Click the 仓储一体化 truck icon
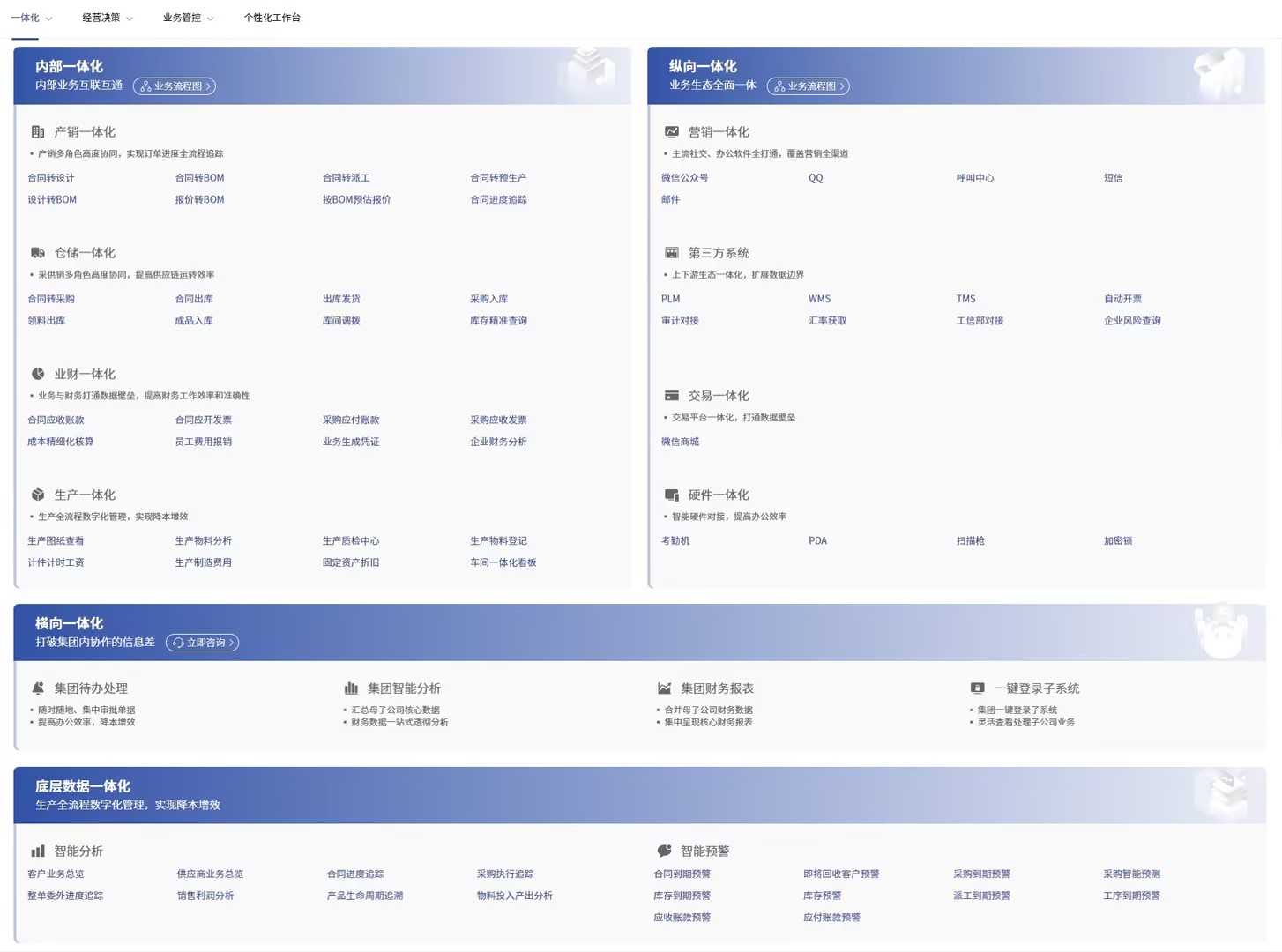1282x952 pixels. point(38,253)
